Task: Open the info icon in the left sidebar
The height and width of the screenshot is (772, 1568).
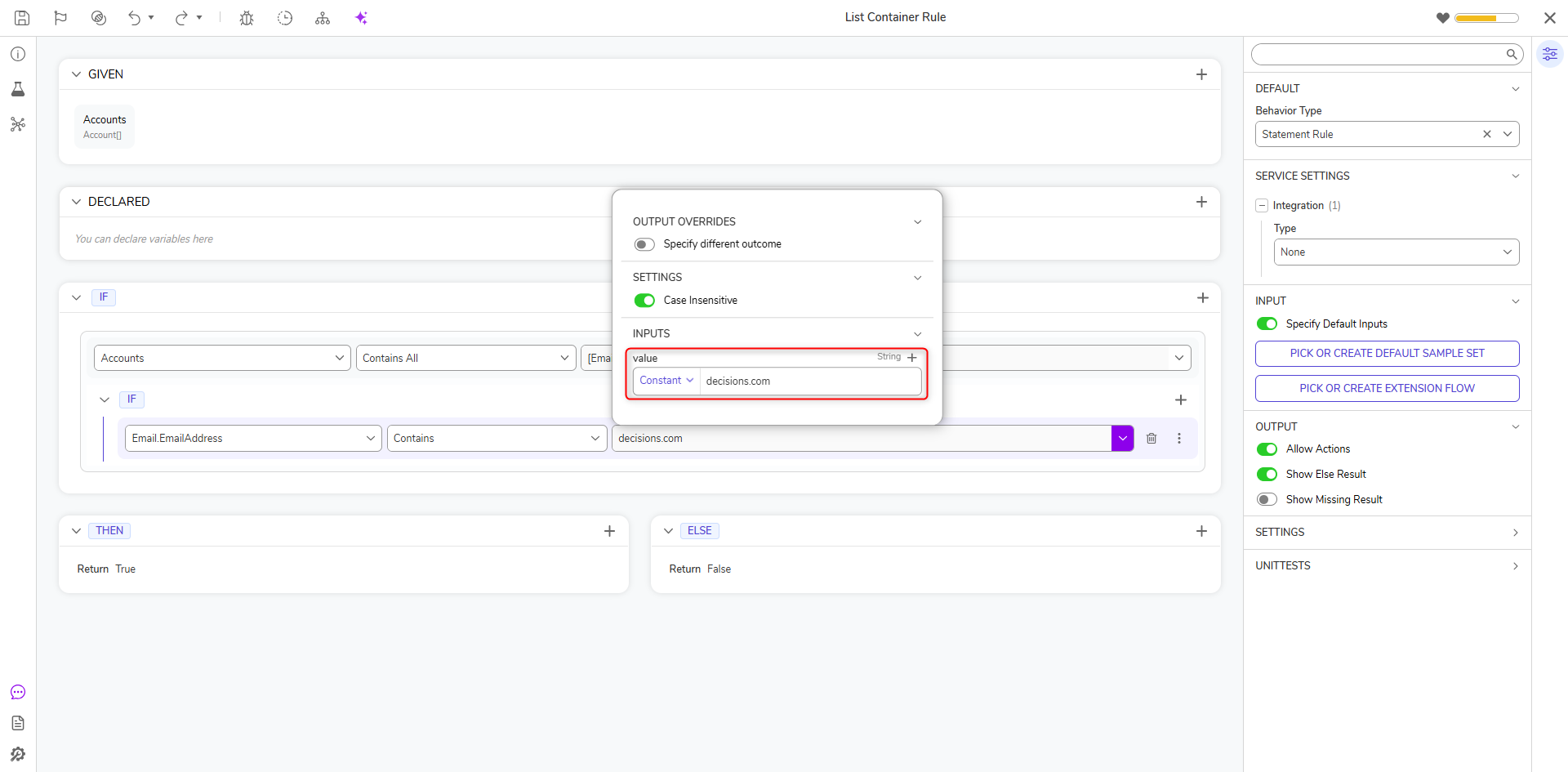Action: 18,54
